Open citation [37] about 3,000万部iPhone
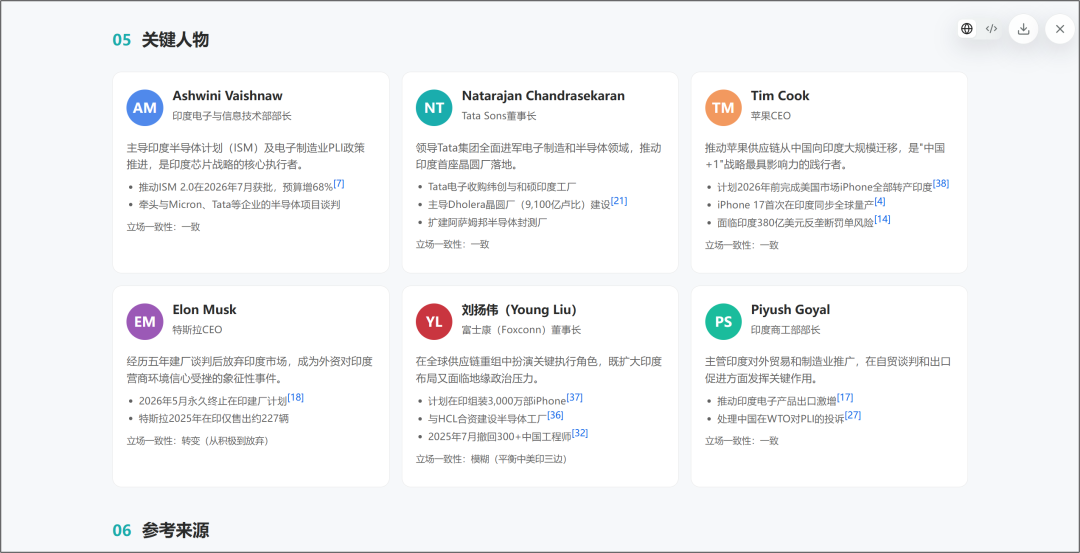Screen dimensions: 1080x553 click(574, 397)
